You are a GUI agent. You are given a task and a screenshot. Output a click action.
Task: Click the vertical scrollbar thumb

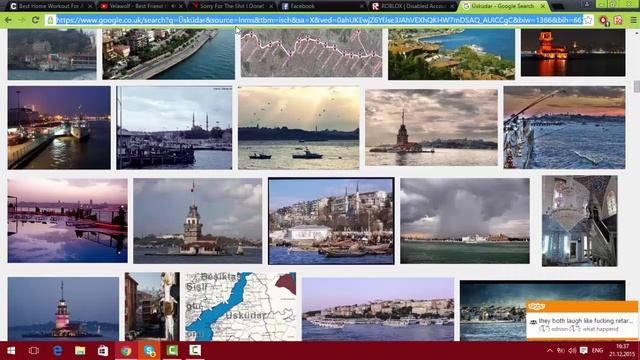point(636,87)
